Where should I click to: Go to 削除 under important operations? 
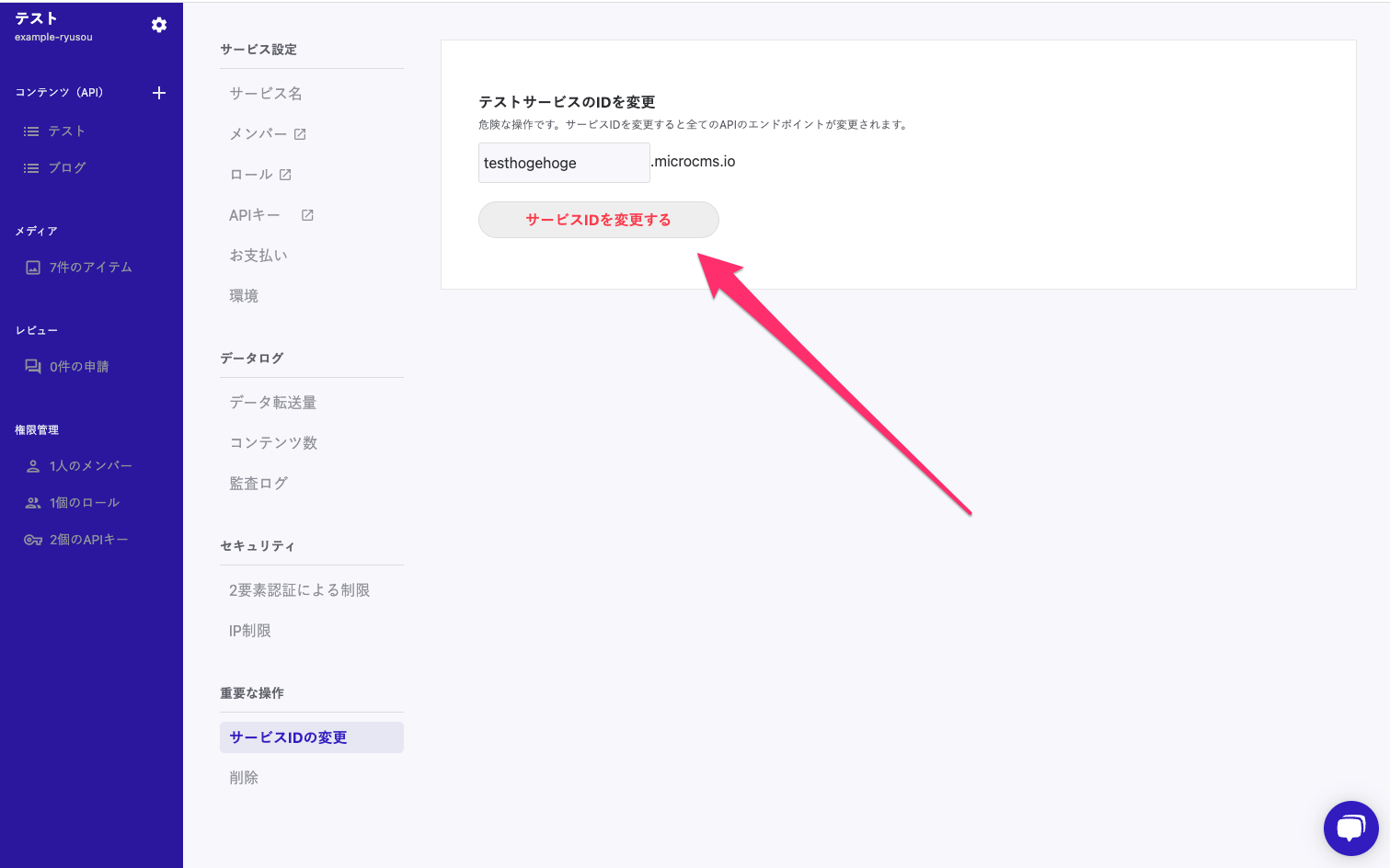coord(244,778)
